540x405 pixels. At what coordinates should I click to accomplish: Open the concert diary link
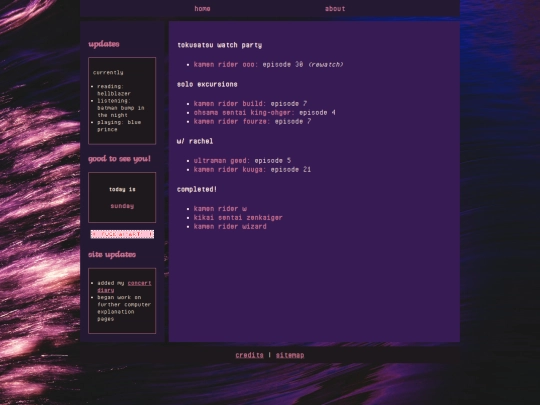pos(139,283)
